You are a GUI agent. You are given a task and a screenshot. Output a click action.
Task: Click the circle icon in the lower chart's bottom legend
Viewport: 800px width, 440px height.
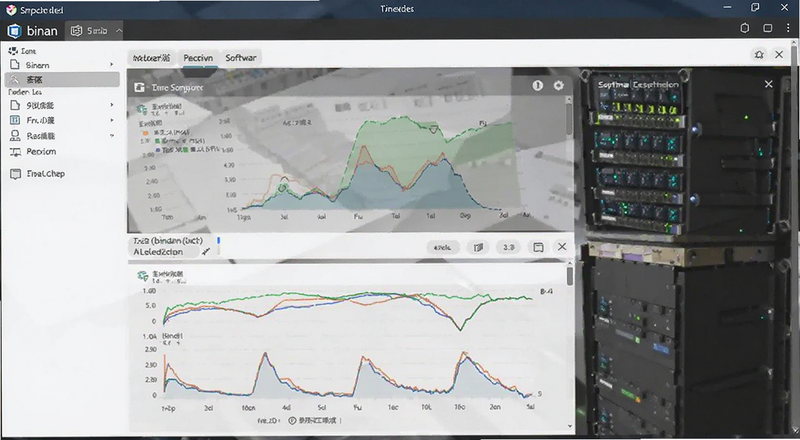(x=292, y=421)
